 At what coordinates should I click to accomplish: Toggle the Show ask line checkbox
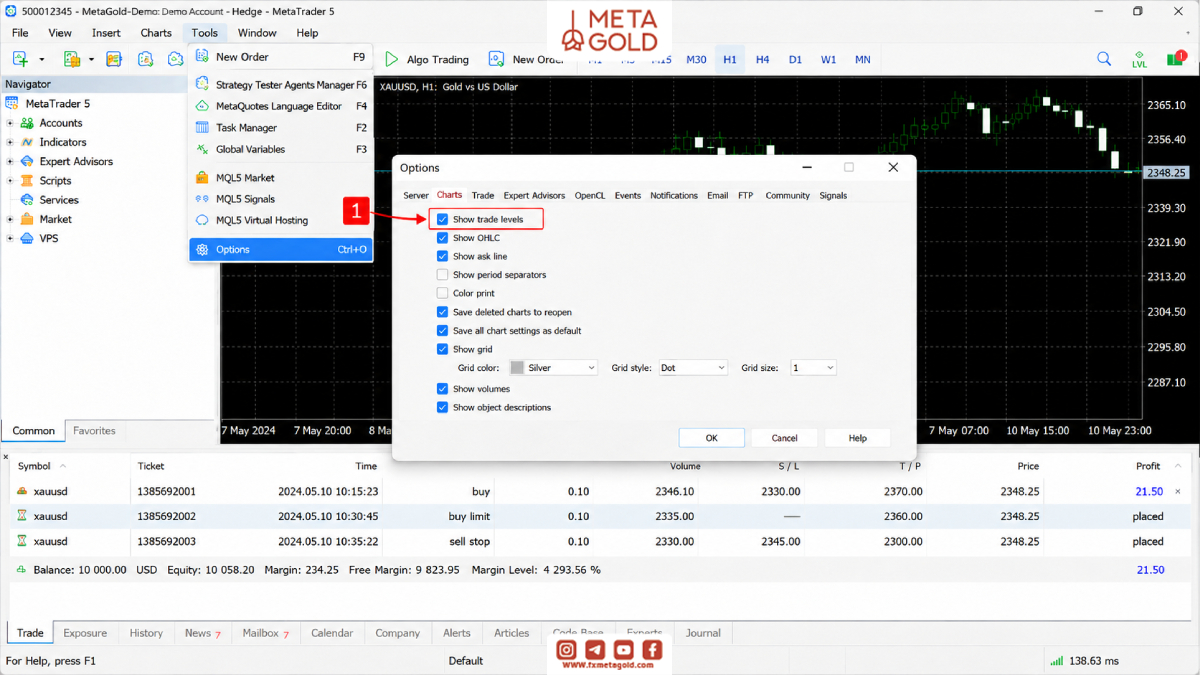click(x=443, y=256)
